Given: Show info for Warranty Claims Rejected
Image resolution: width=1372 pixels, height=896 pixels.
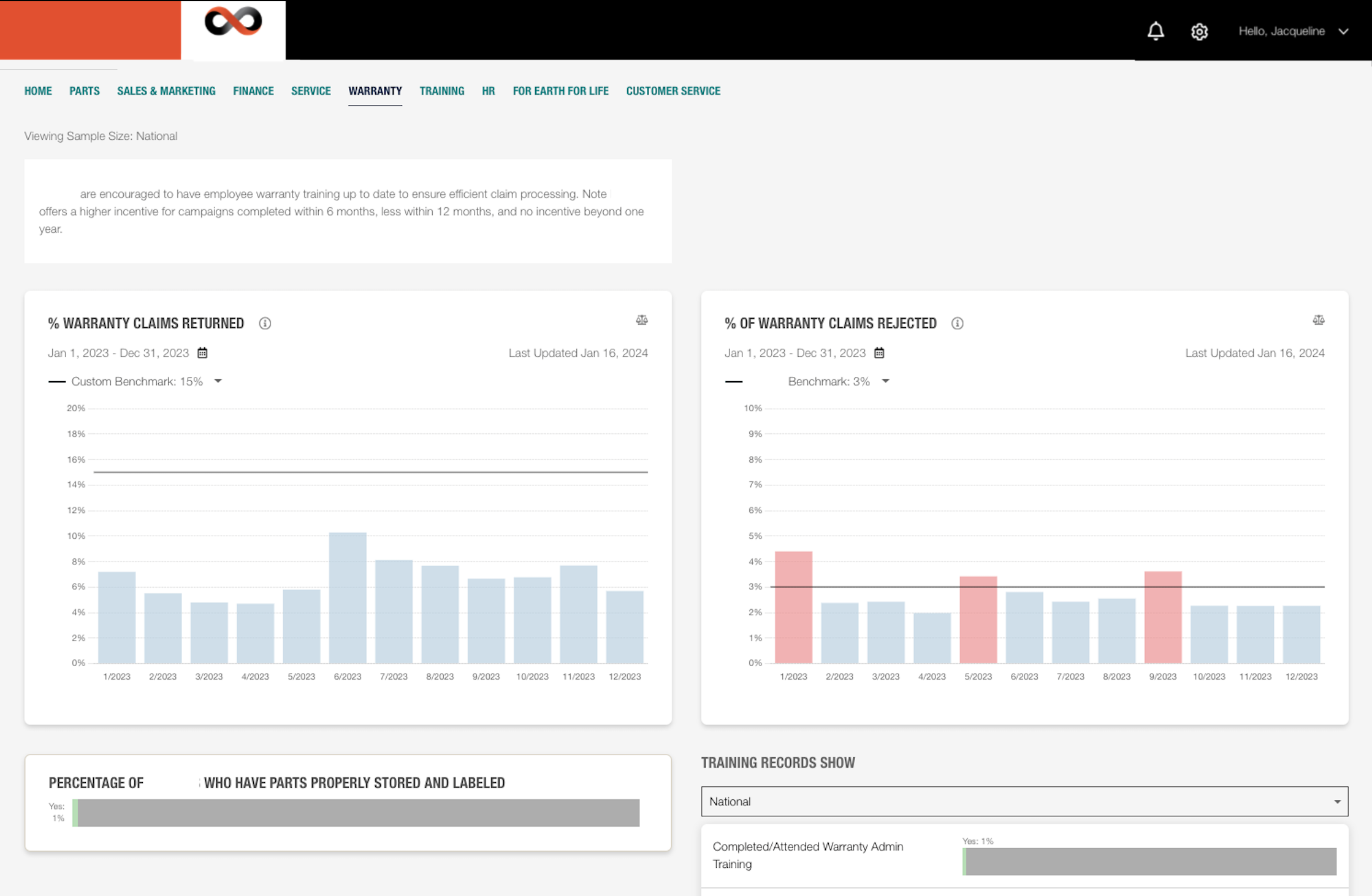Looking at the screenshot, I should pos(957,323).
